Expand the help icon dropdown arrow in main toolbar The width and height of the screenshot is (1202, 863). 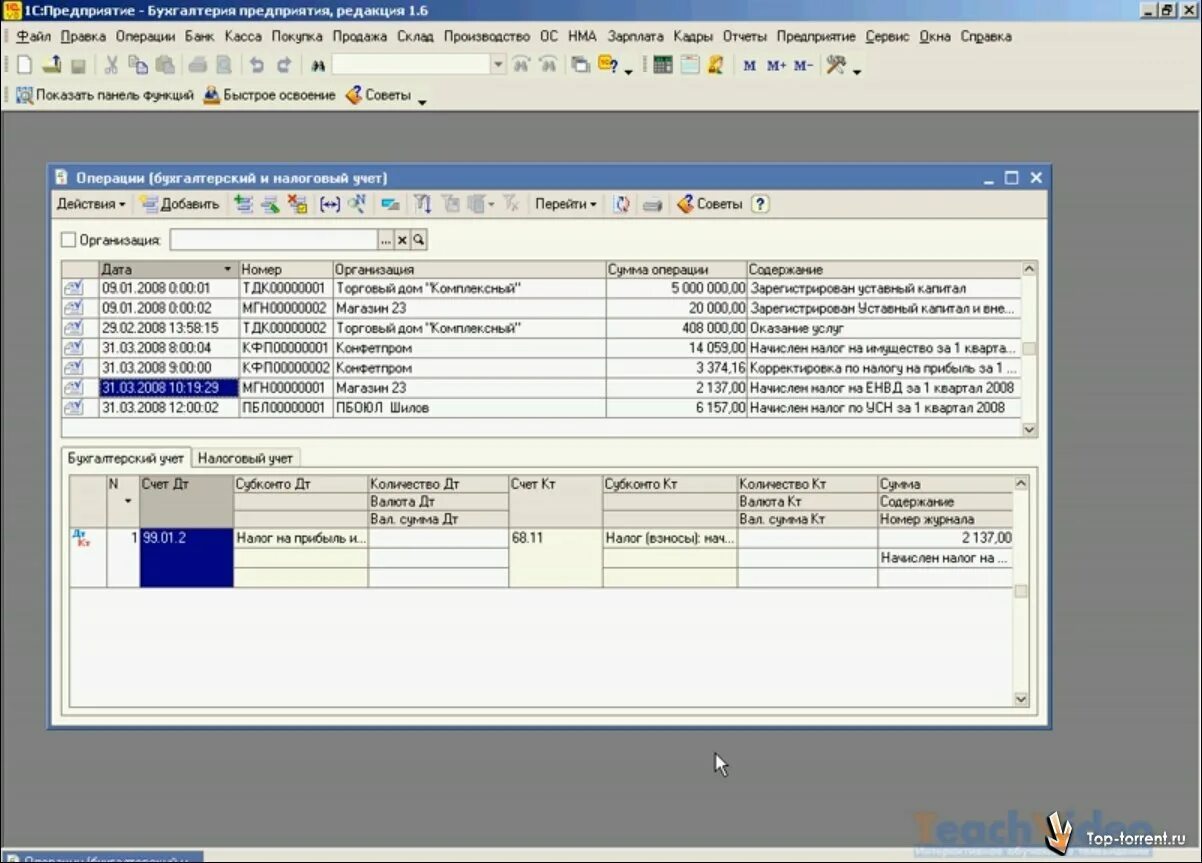628,71
